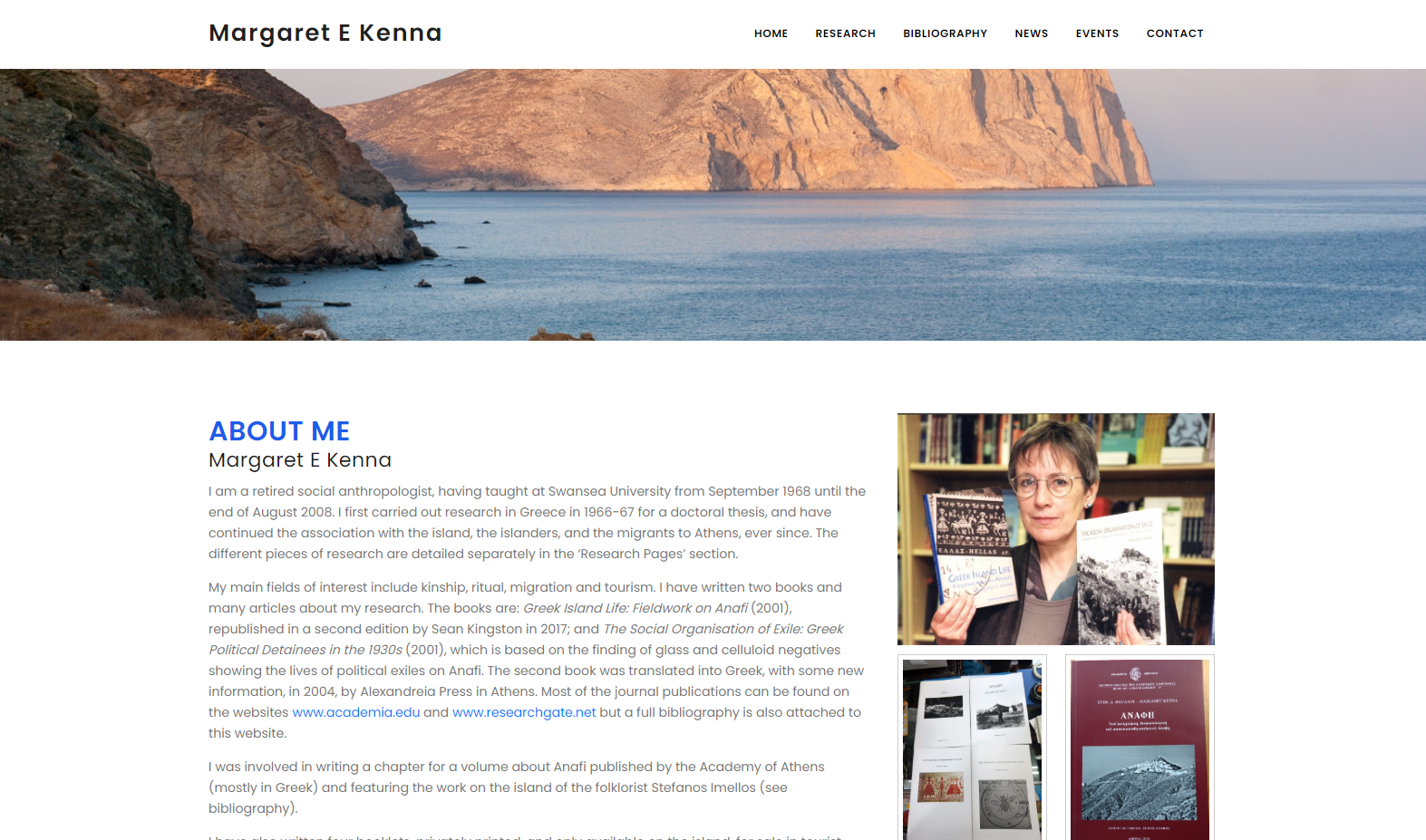Viewport: 1426px width, 840px height.
Task: View the portrait photo holding two books
Action: (1055, 529)
